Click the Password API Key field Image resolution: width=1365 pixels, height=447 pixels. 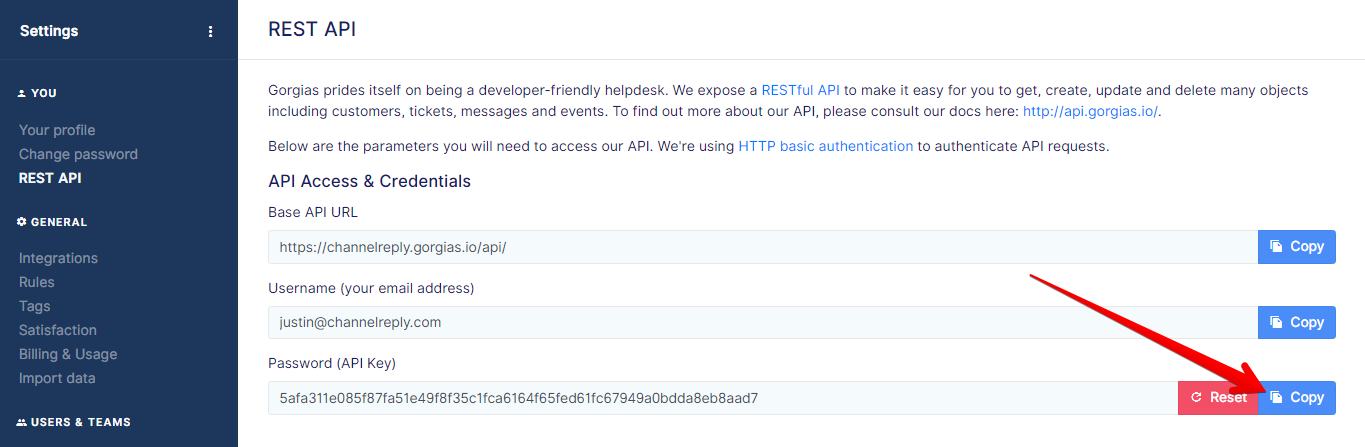[723, 397]
